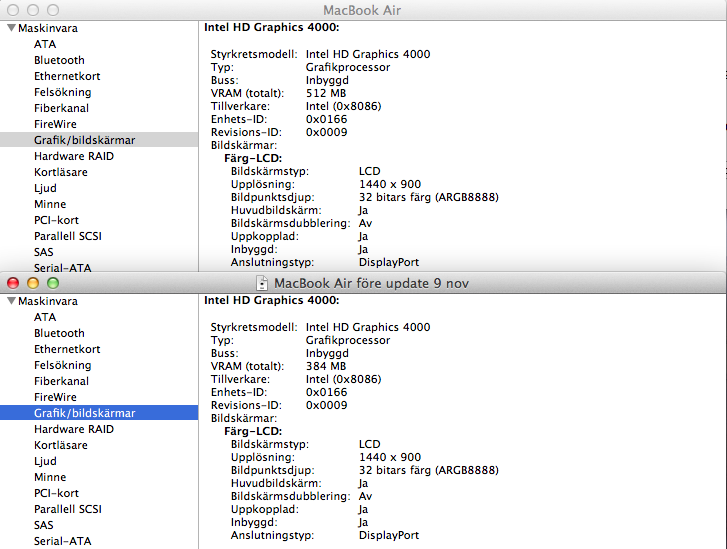Viewport: 727px width, 549px height.
Task: Select SAS in upper window sidebar
Action: (x=44, y=252)
